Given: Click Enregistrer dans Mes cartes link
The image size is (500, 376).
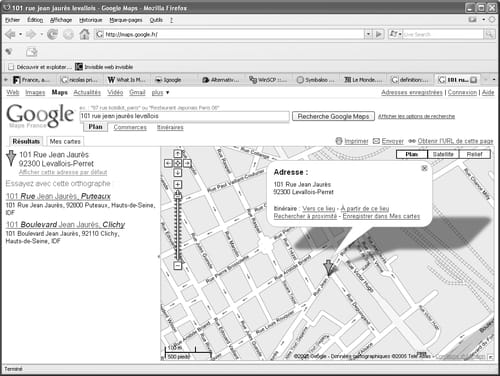Looking at the screenshot, I should [381, 216].
